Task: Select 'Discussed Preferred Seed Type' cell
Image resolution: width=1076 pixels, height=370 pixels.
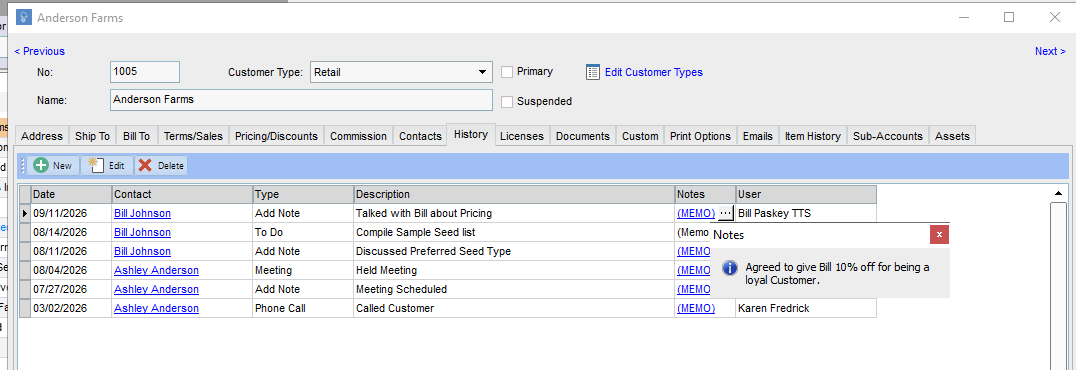Action: 514,251
